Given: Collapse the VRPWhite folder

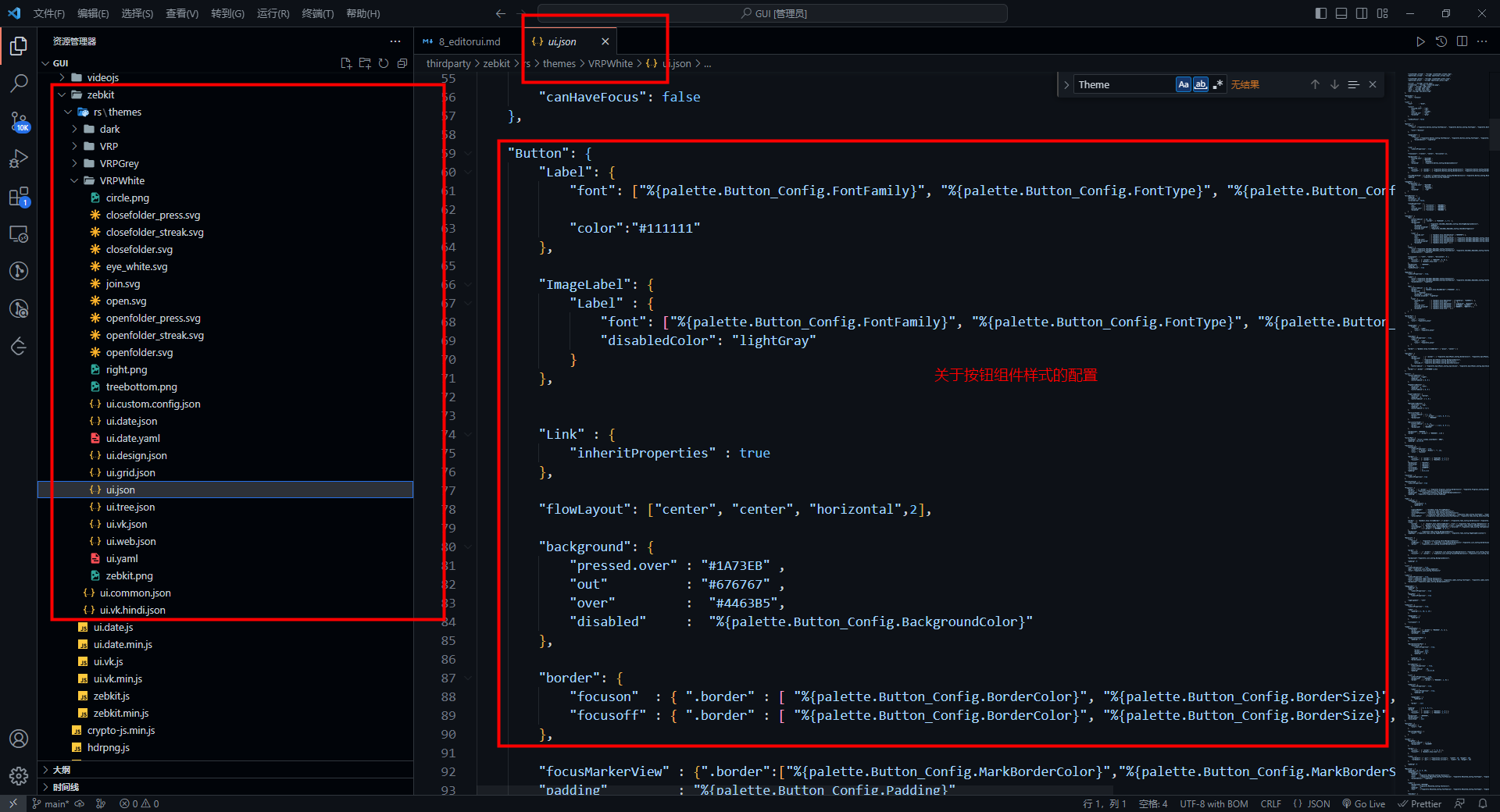Looking at the screenshot, I should click(74, 180).
